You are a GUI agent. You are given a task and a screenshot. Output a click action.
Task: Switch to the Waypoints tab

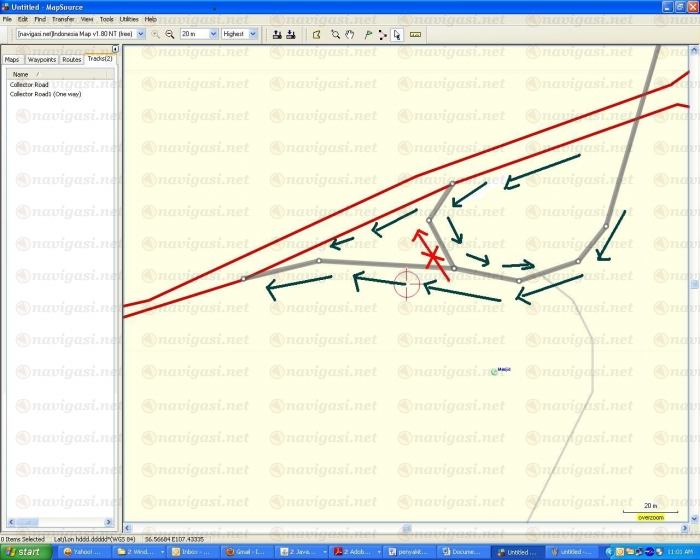[41, 60]
